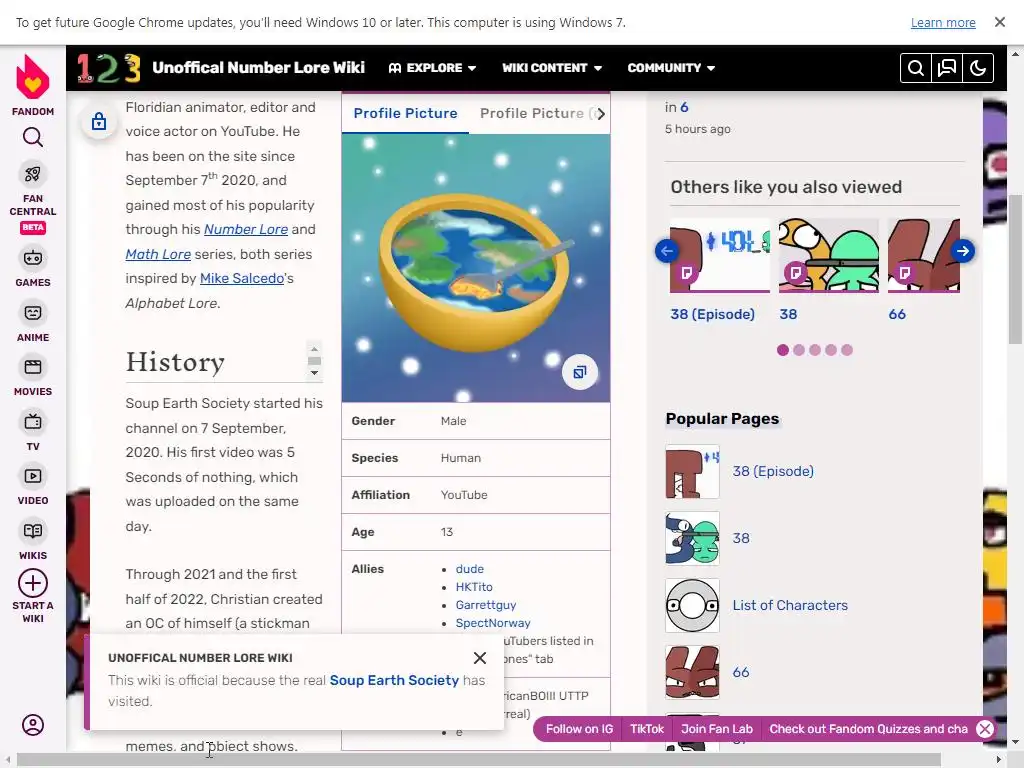Open the ally link dude
1024x768 pixels.
point(470,569)
